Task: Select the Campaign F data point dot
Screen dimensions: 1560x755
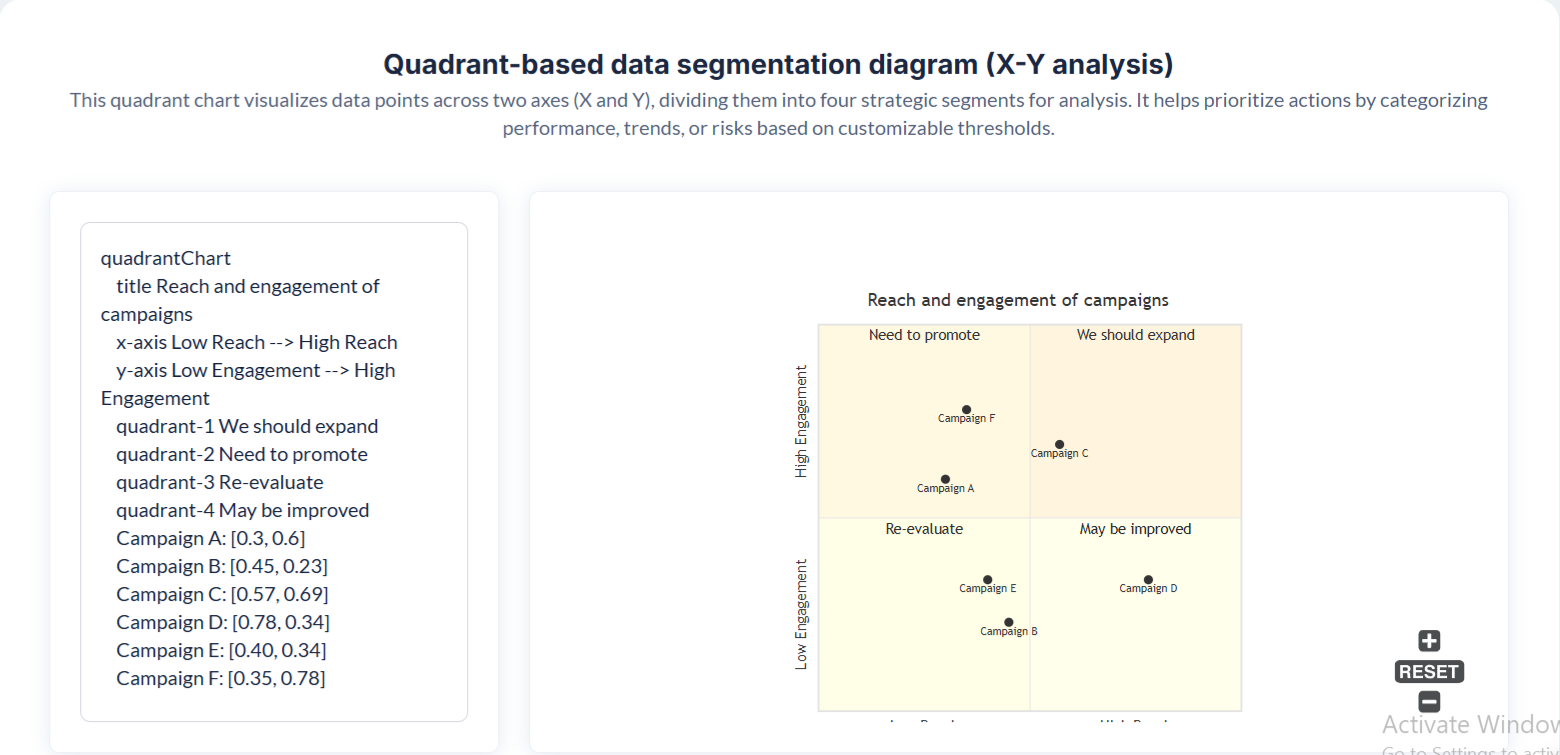Action: click(x=966, y=409)
